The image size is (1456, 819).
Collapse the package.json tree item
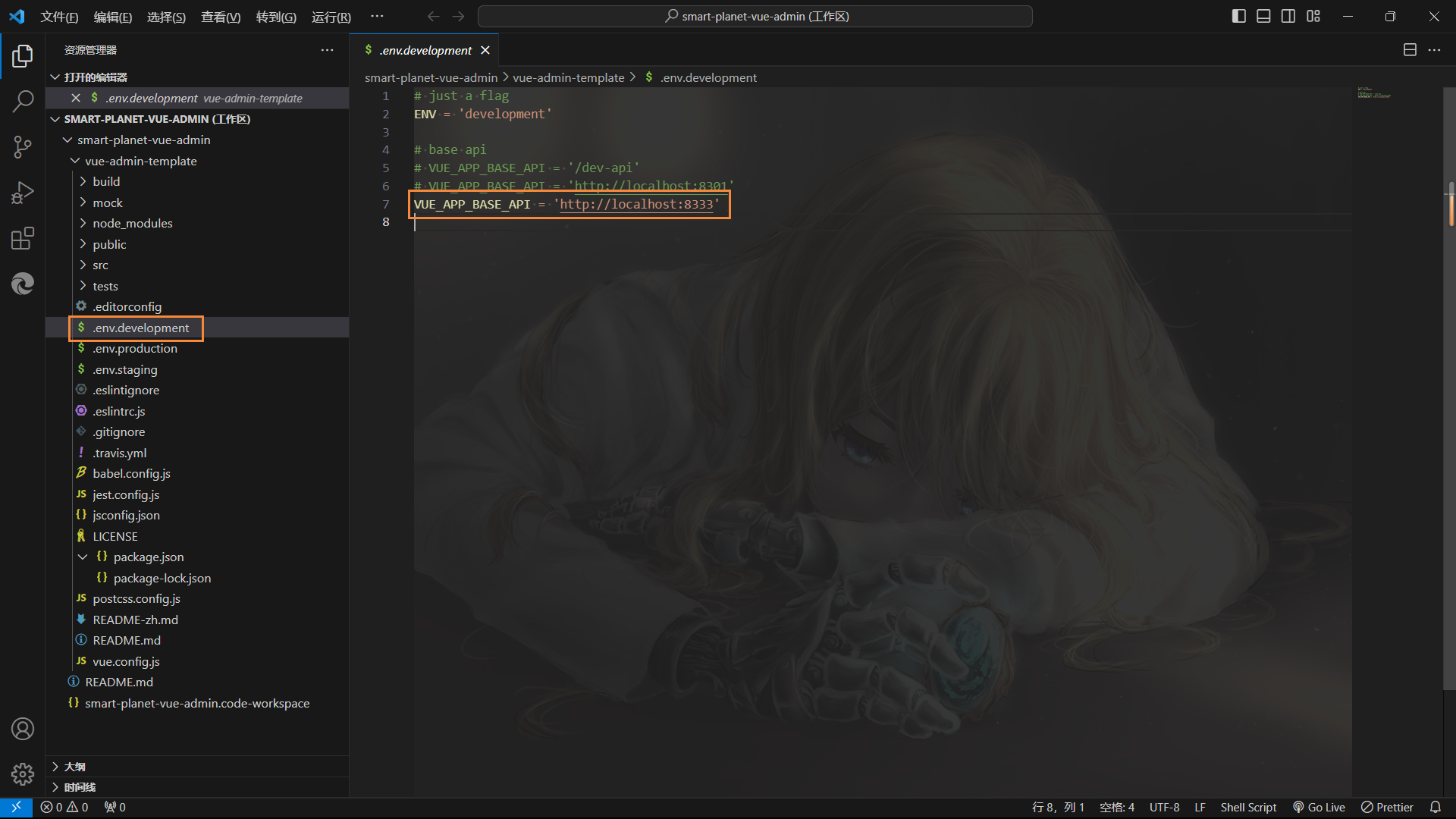tap(83, 557)
